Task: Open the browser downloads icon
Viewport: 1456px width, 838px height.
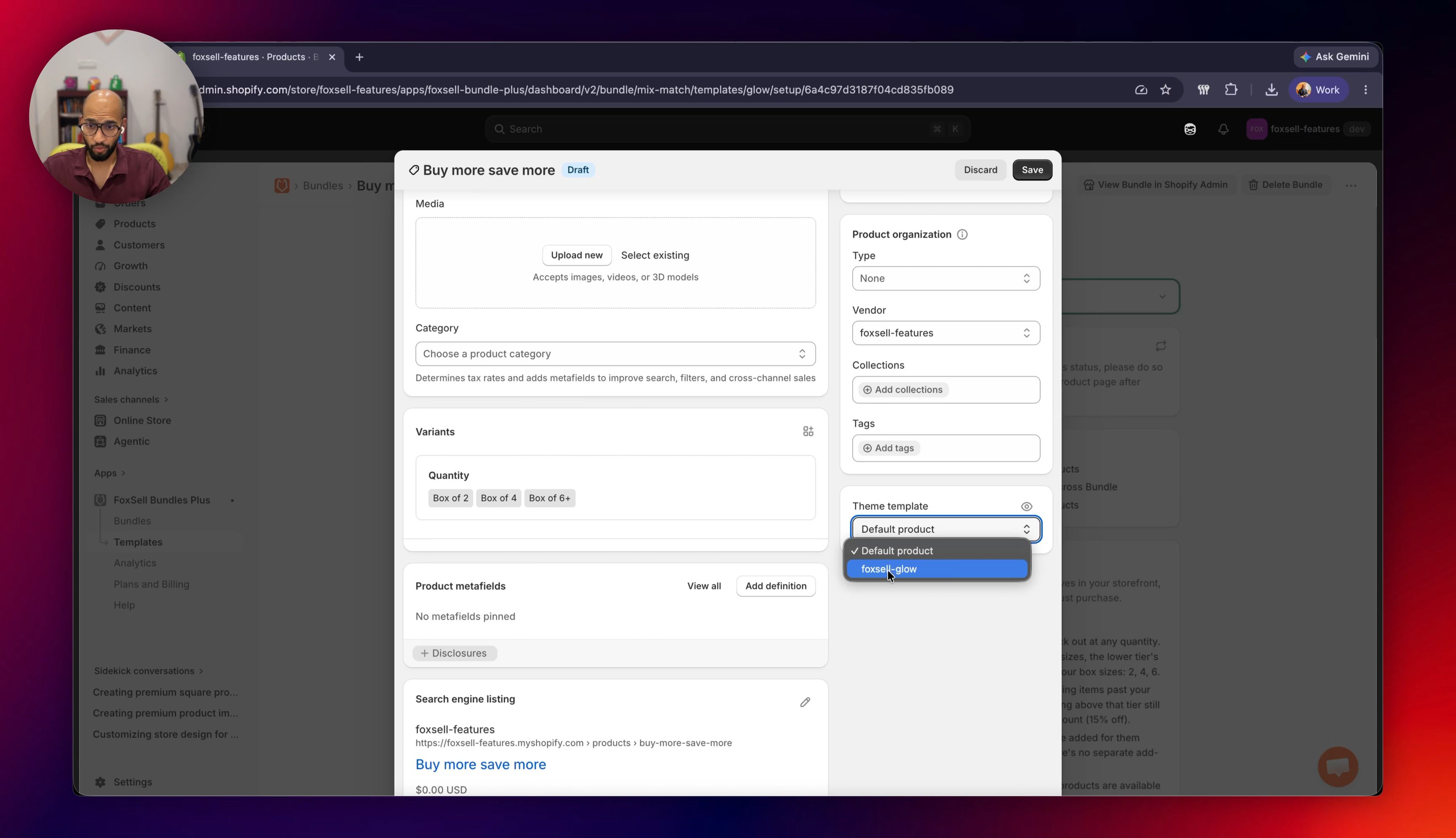Action: tap(1271, 90)
